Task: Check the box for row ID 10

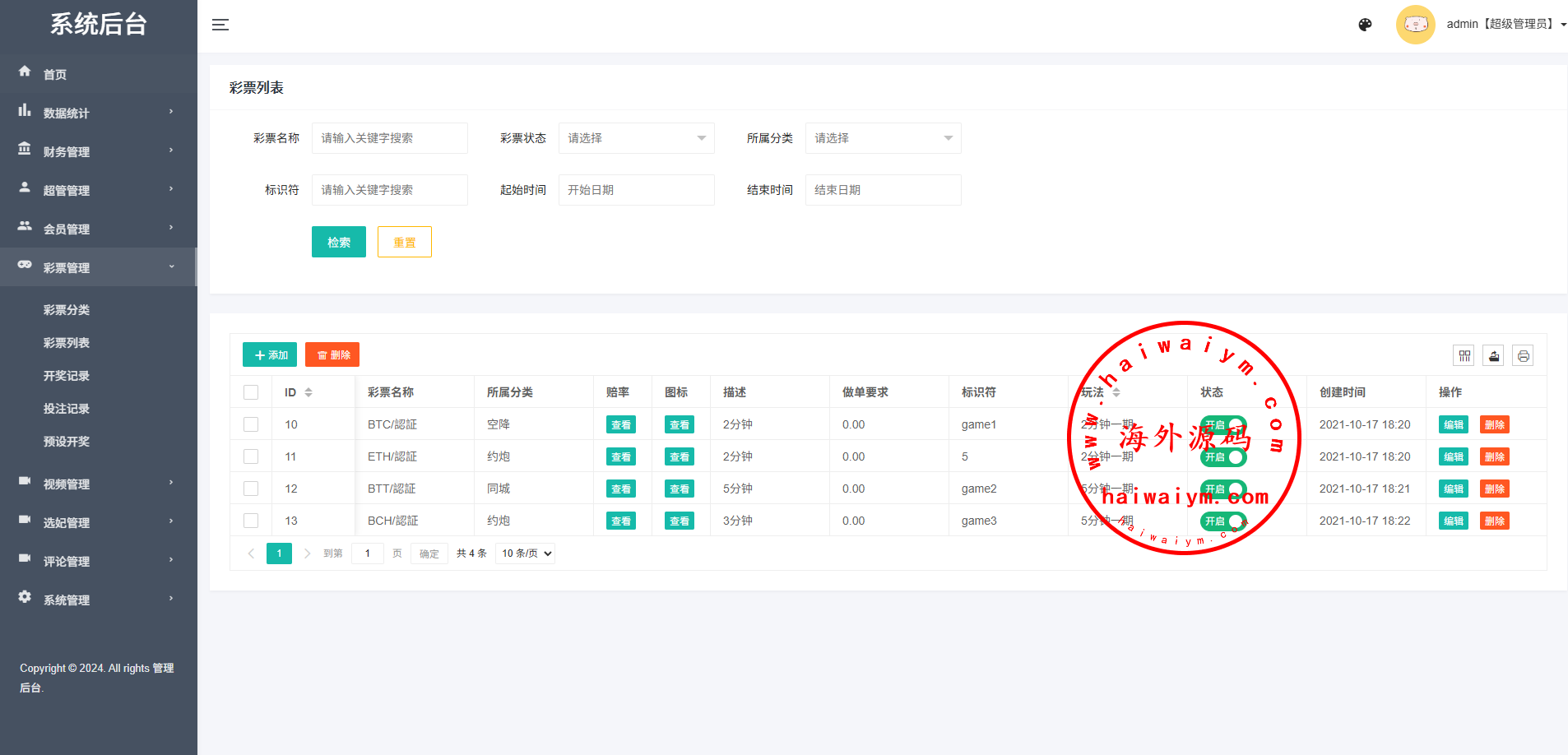Action: [251, 424]
